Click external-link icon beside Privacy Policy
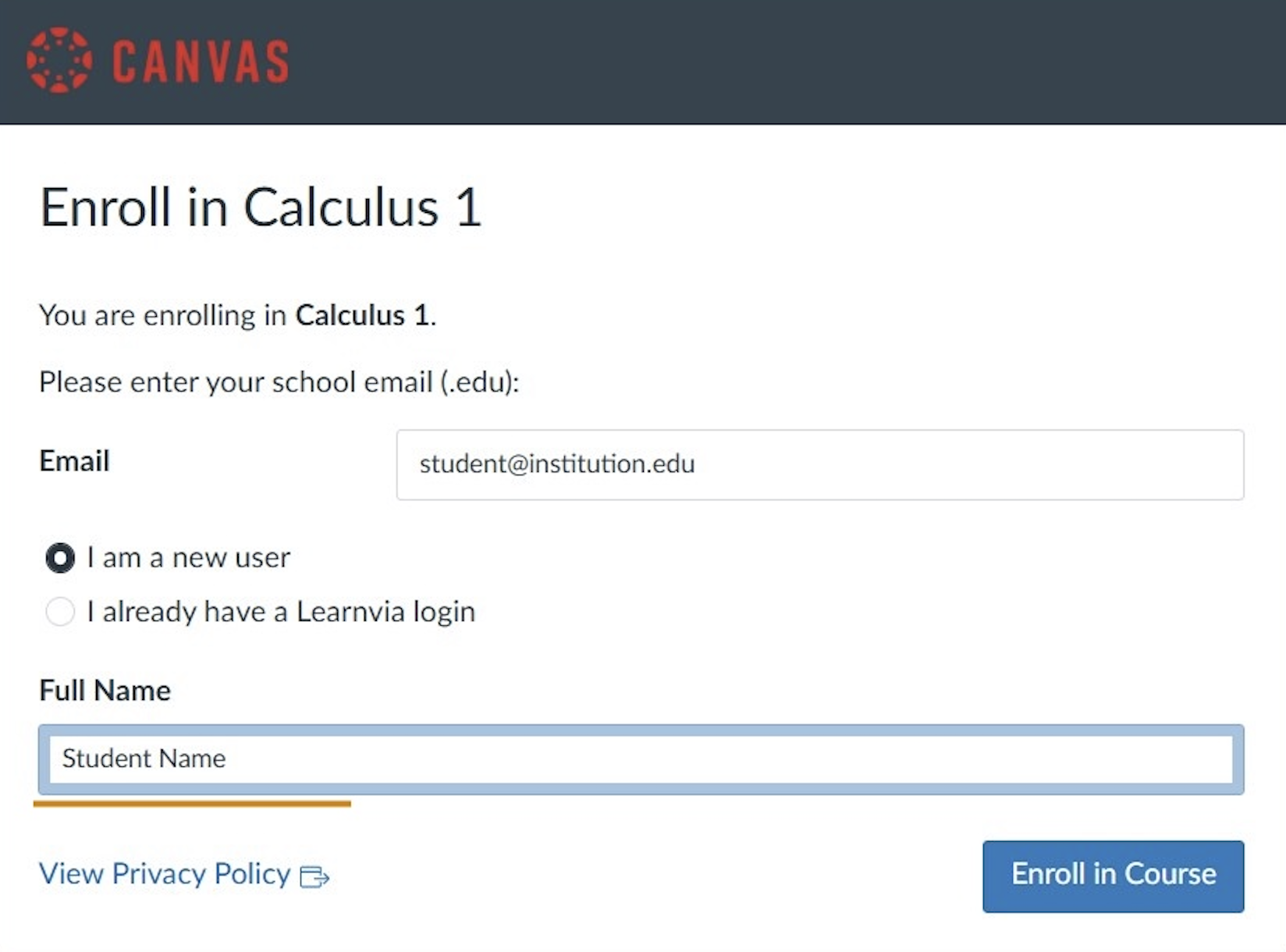This screenshot has height=952, width=1286. point(314,877)
